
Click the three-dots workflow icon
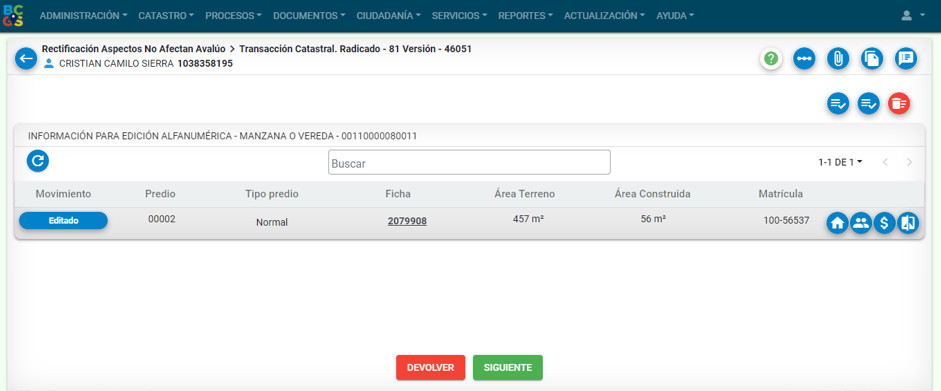(x=804, y=59)
